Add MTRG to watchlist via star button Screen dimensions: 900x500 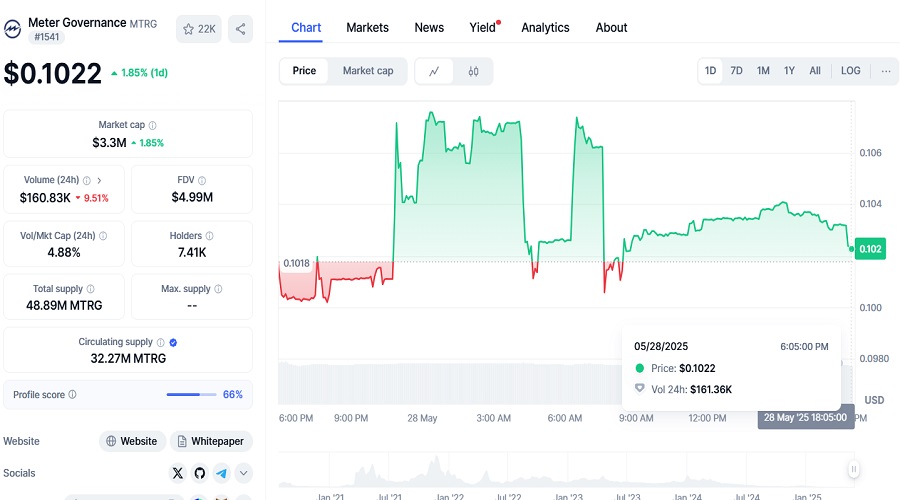click(x=199, y=29)
